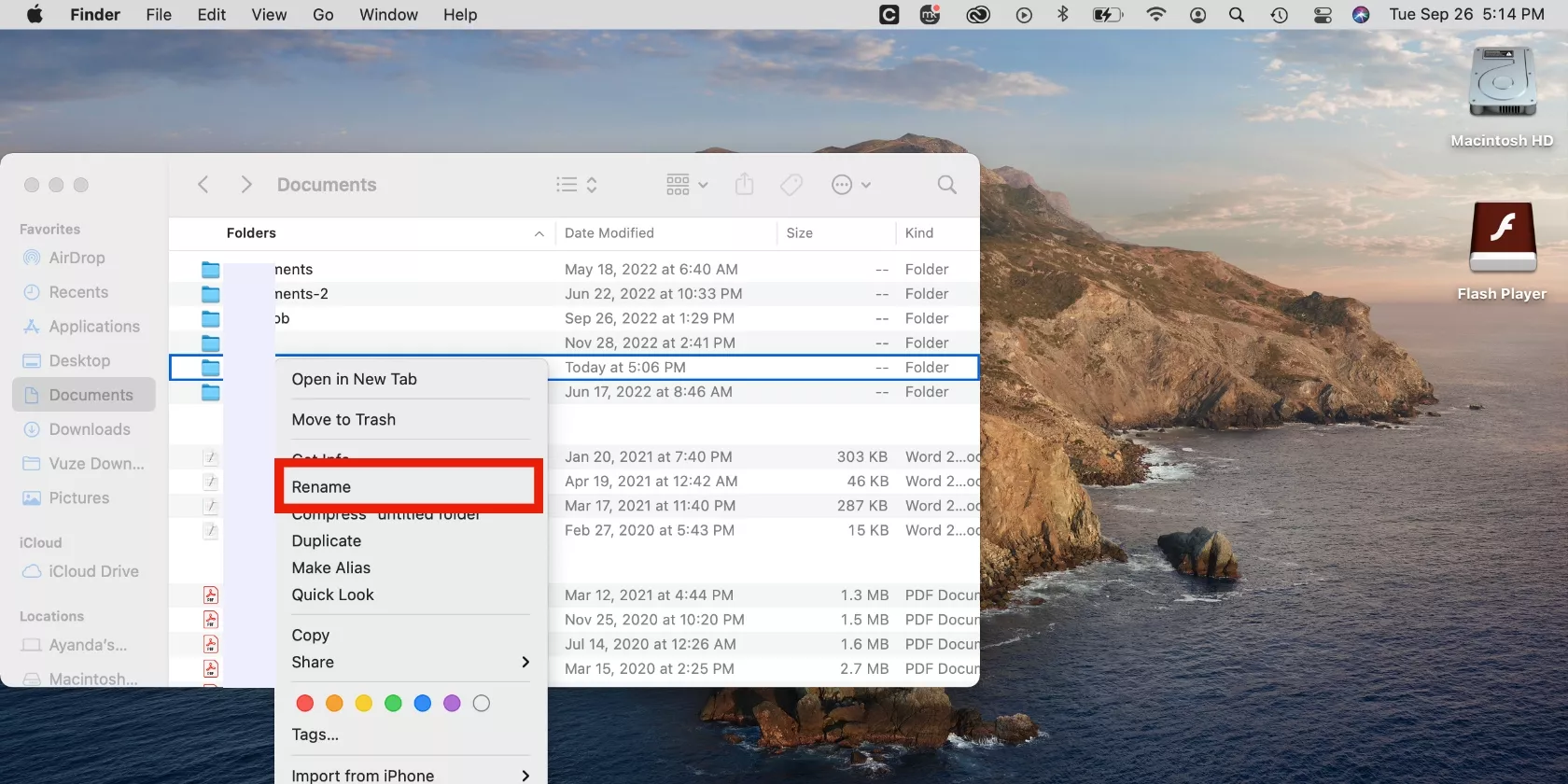Choose Rename from context menu
1568x784 pixels.
pyautogui.click(x=321, y=487)
